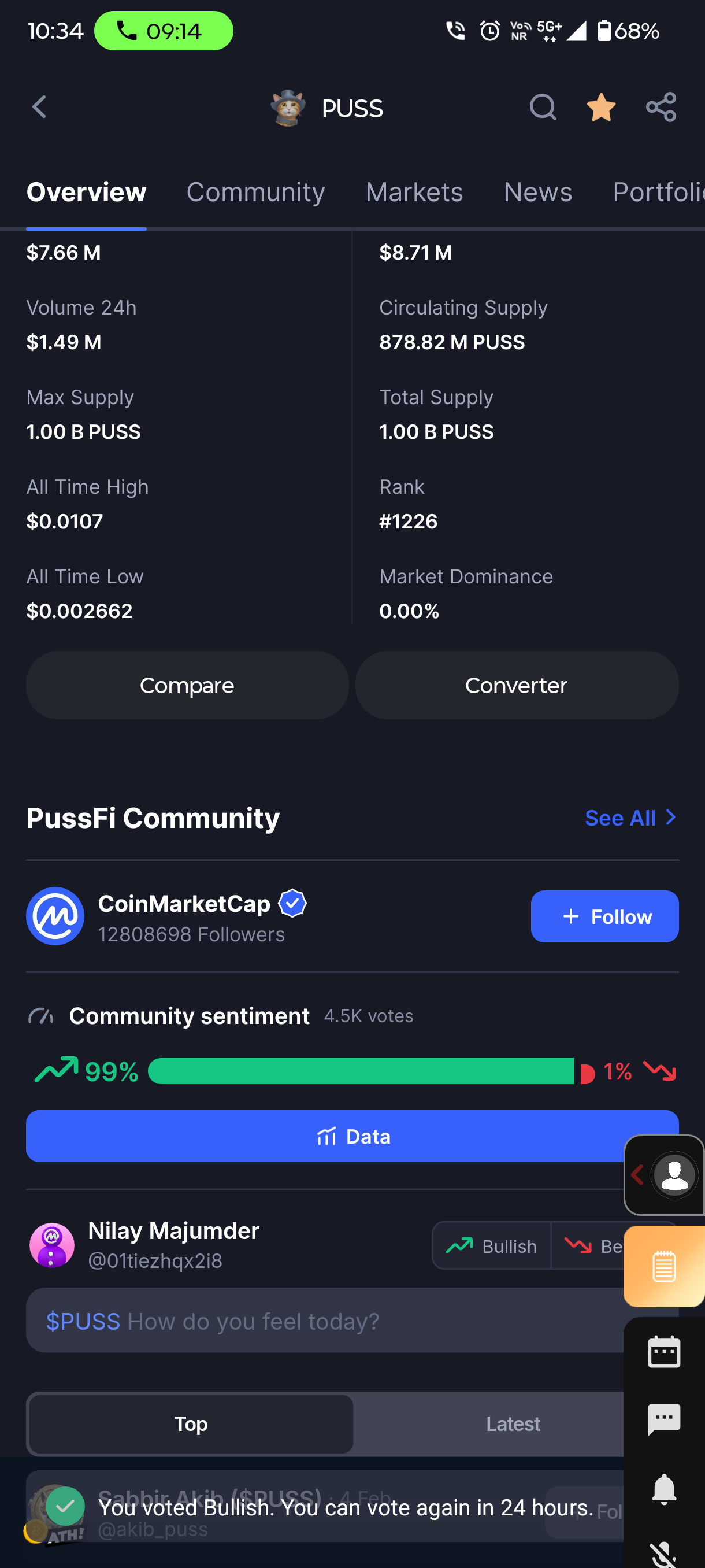Select the Bullish sentiment option

coord(492,1246)
